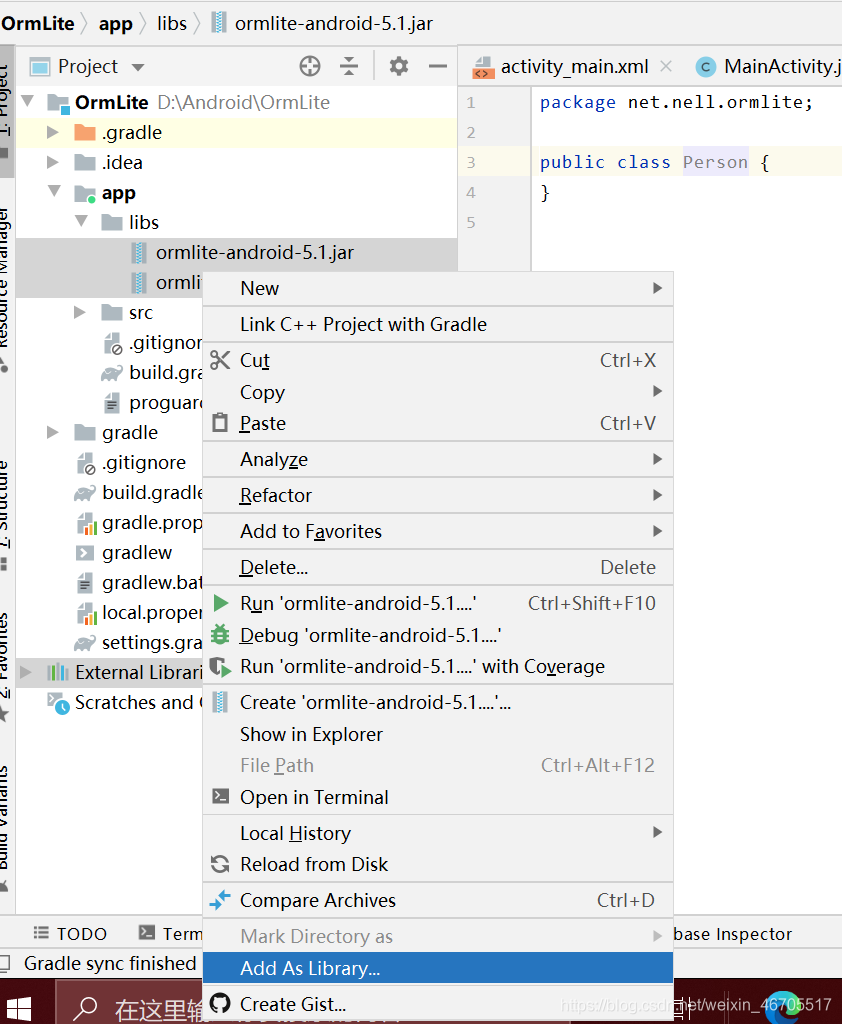Viewport: 842px width, 1024px height.
Task: Hide the Project panel with minus icon
Action: [437, 66]
